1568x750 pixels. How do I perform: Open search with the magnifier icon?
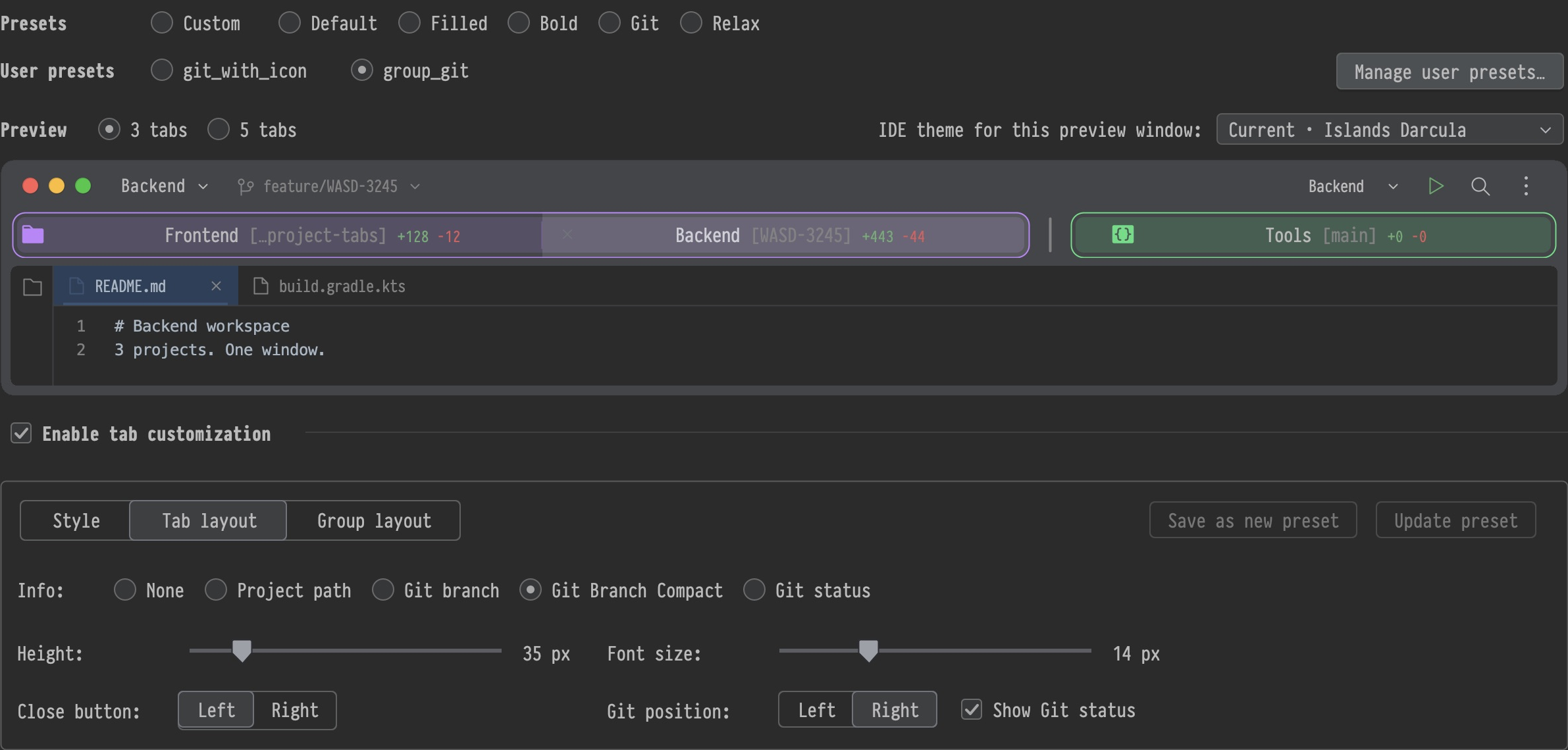click(1480, 186)
